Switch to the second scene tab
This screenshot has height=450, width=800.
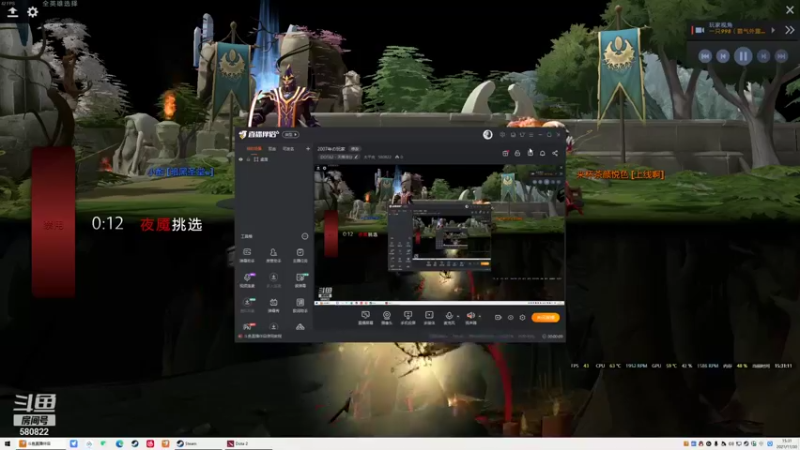point(272,149)
